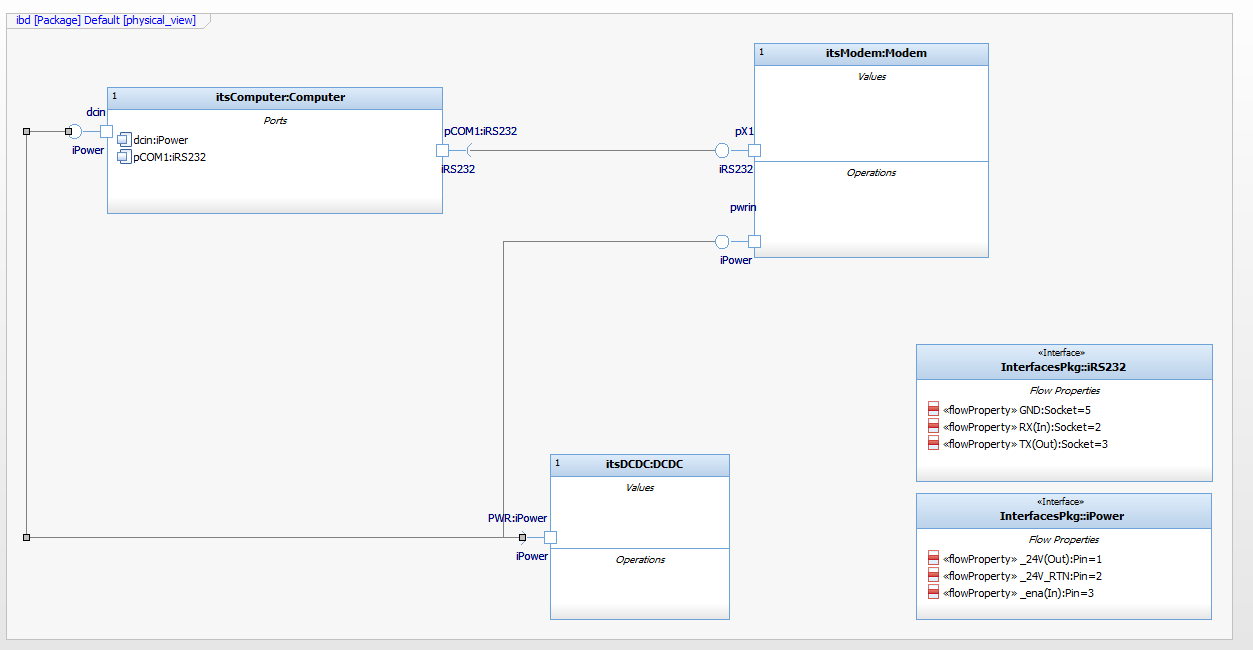The width and height of the screenshot is (1253, 650).
Task: Select the _ena(In):Pin=3 flowProperty icon
Action: [932, 592]
